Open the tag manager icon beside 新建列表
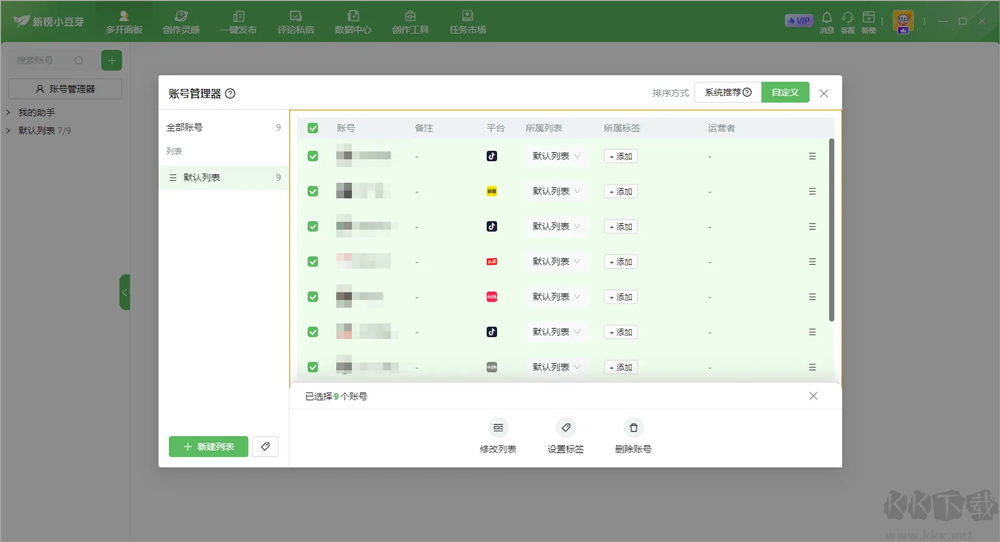 click(265, 447)
